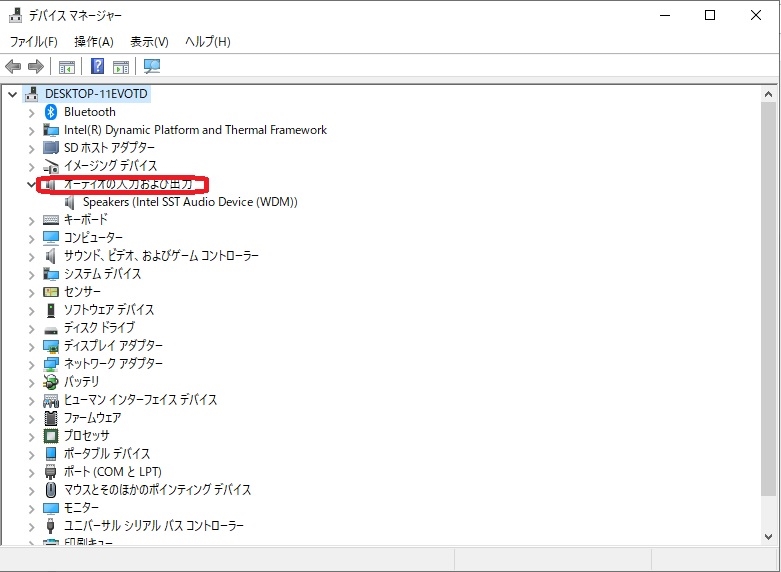
Task: Click the Bluetooth category icon
Action: [x=51, y=112]
